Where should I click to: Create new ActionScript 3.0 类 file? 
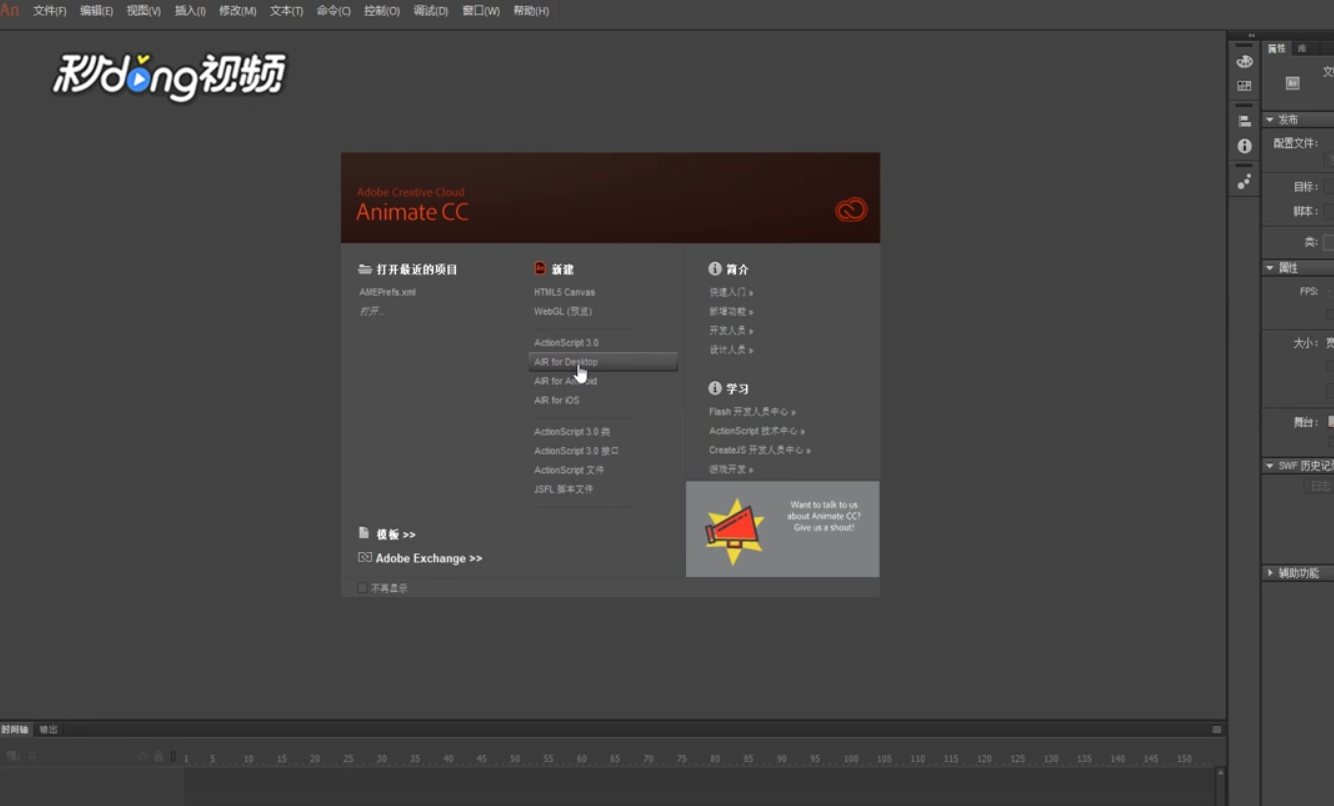(x=571, y=431)
